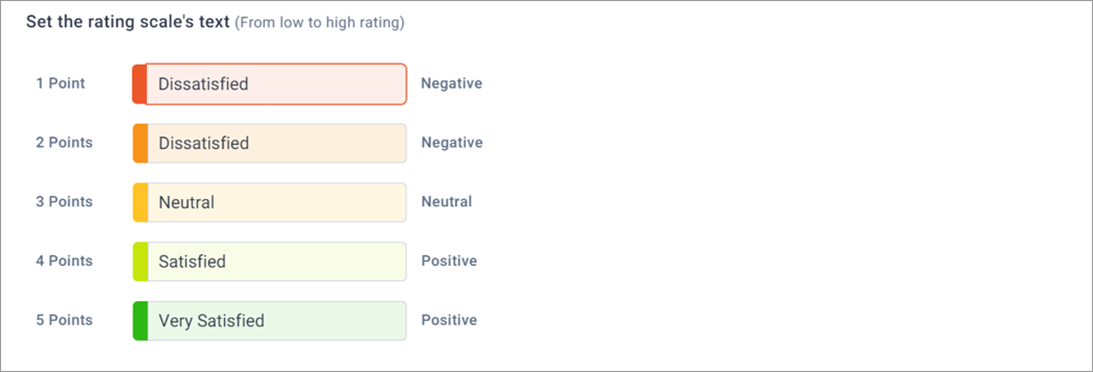Click the red color tab for 1 Point

tap(139, 84)
